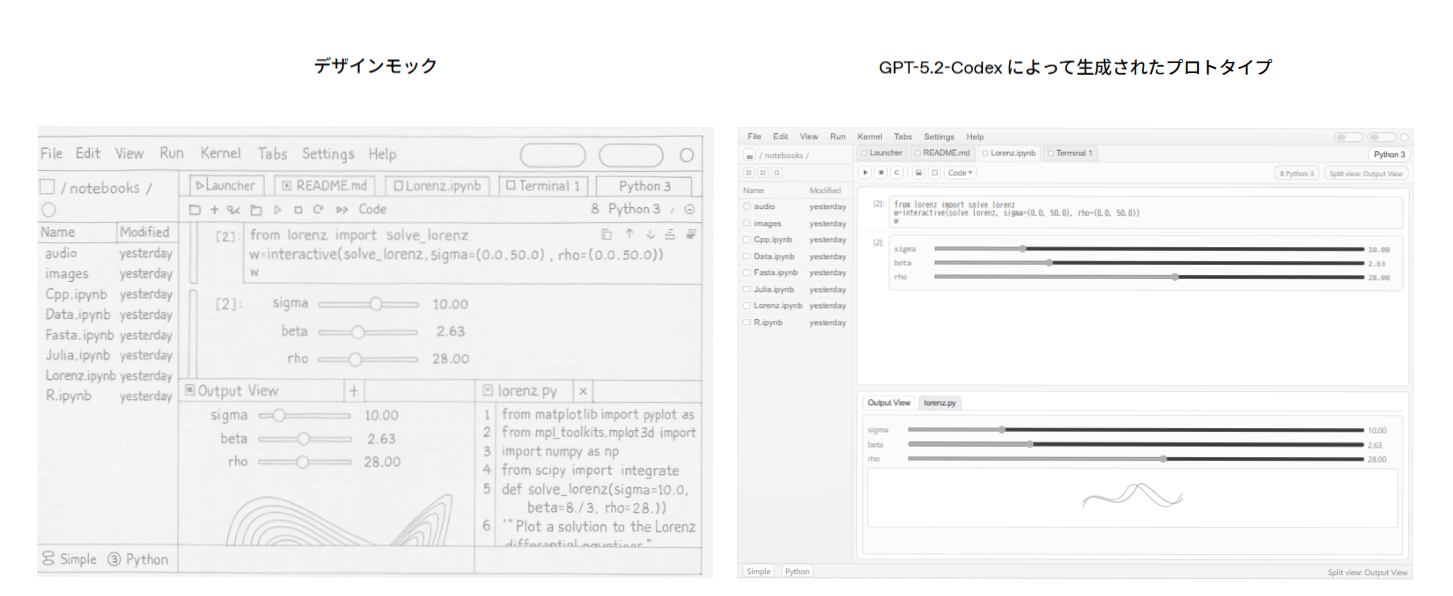Click the run cell play icon in prototype toolbar
The width and height of the screenshot is (1453, 596).
(866, 173)
